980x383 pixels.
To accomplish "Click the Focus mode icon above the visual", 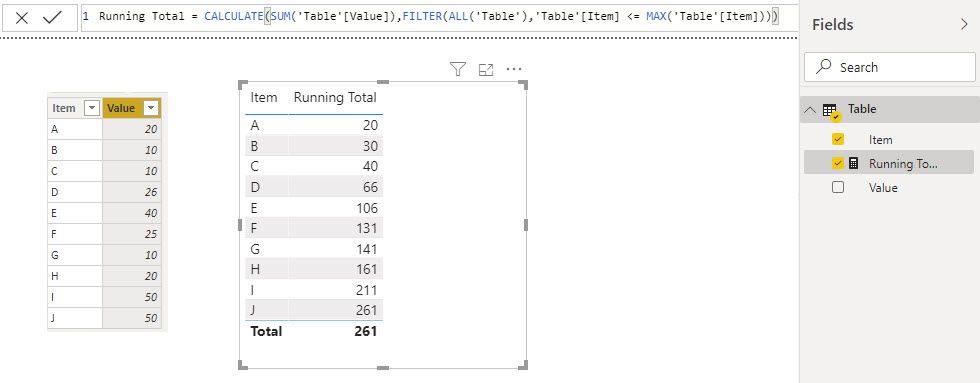I will click(x=486, y=70).
